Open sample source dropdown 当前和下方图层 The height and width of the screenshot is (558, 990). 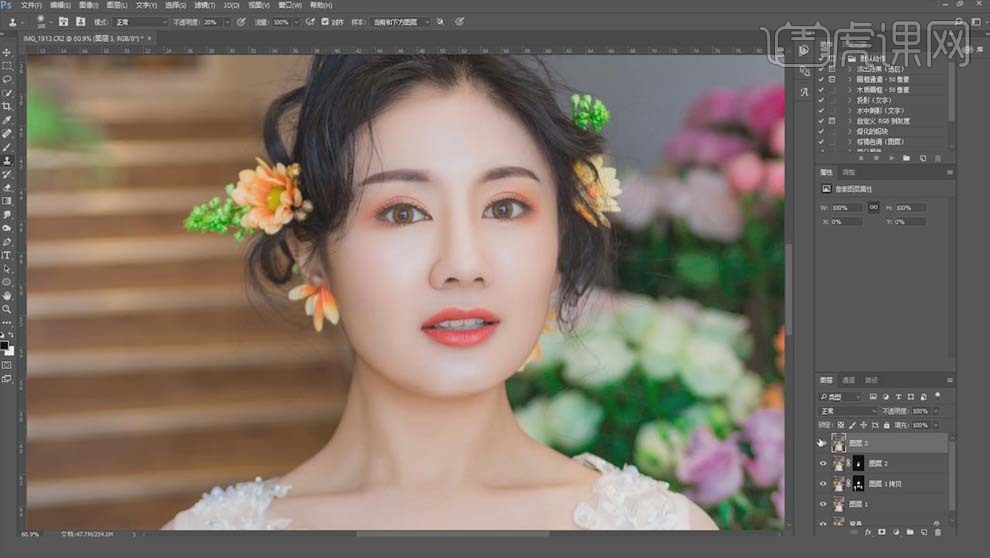pyautogui.click(x=400, y=21)
